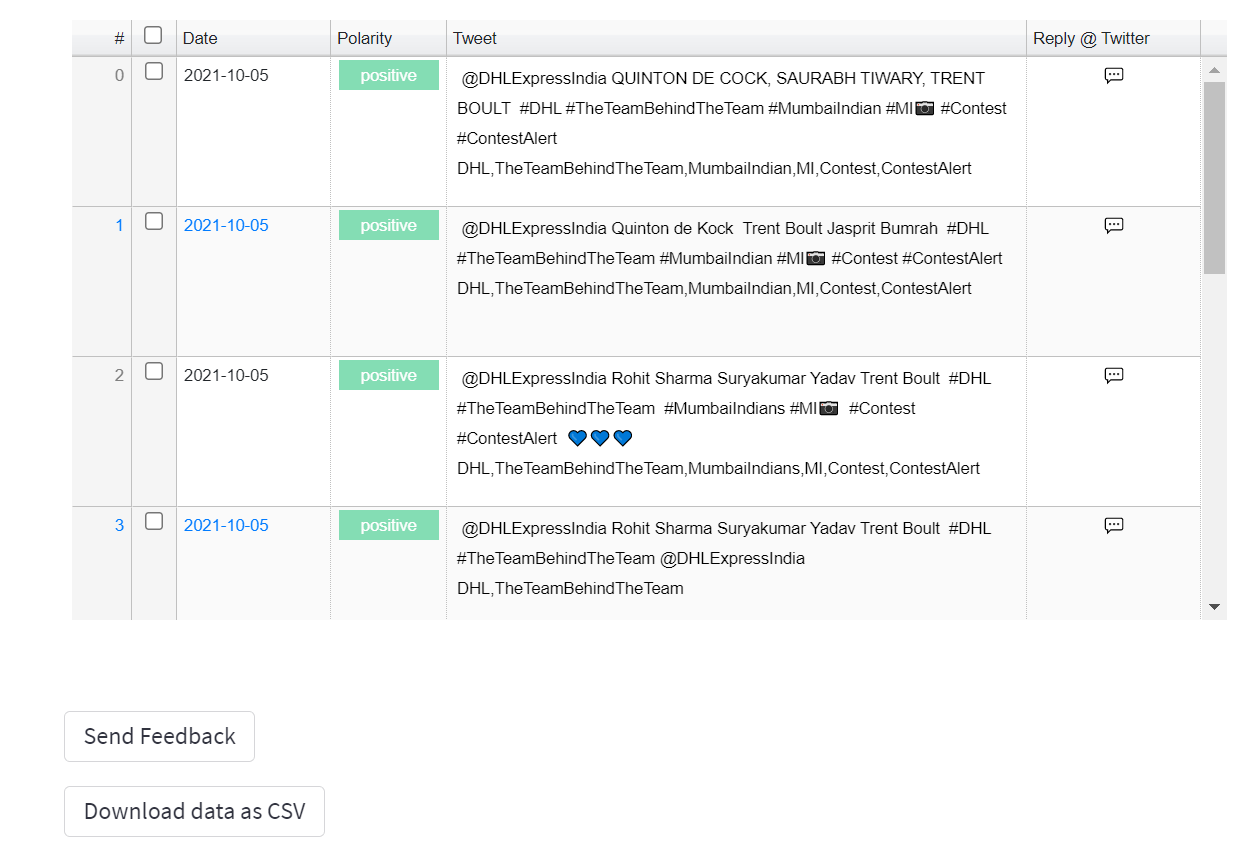Click the reply icon on tweet 3
Viewport: 1252px width, 844px height.
coord(1113,525)
